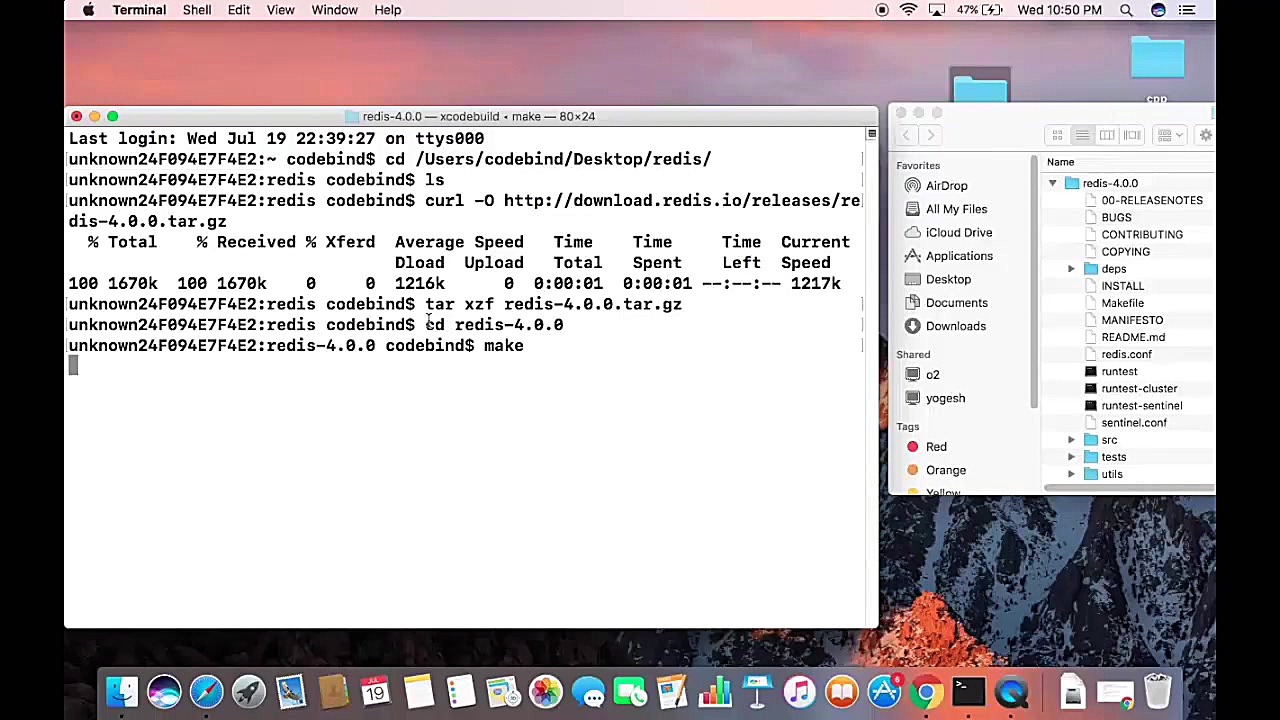Expand the src folder in the file list

1071,439
